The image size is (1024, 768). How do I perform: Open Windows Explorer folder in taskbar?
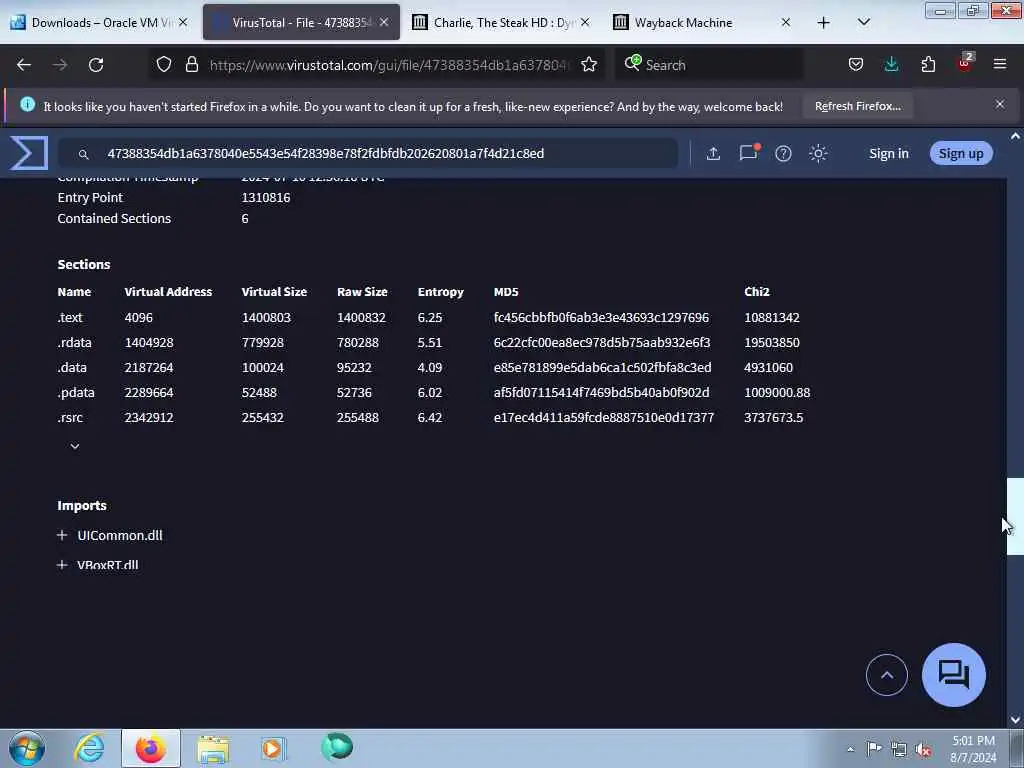[213, 748]
